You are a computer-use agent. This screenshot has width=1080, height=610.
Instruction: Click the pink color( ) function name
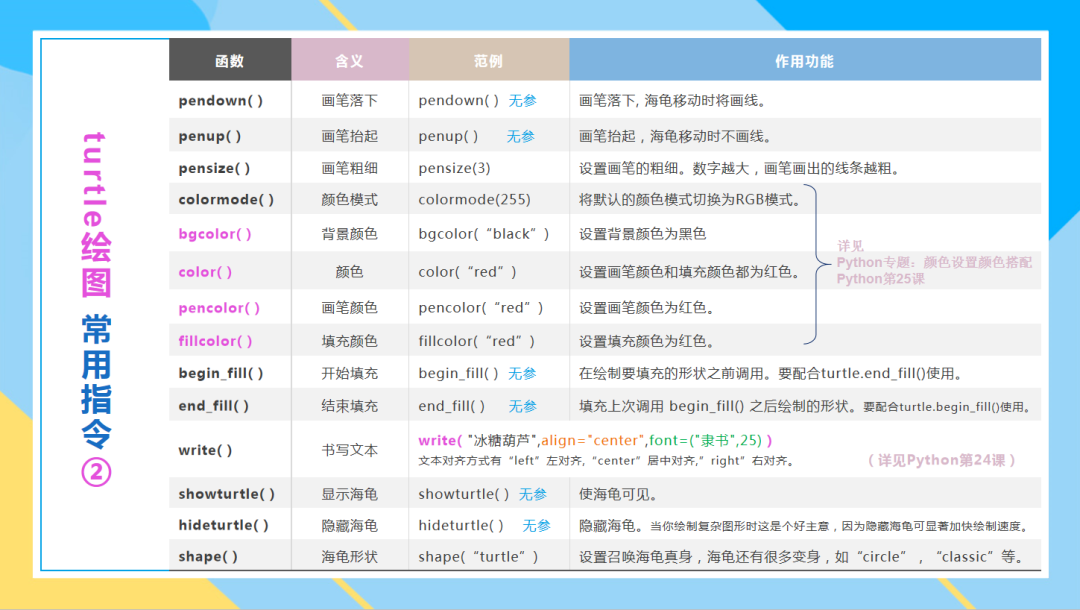[x=205, y=272]
